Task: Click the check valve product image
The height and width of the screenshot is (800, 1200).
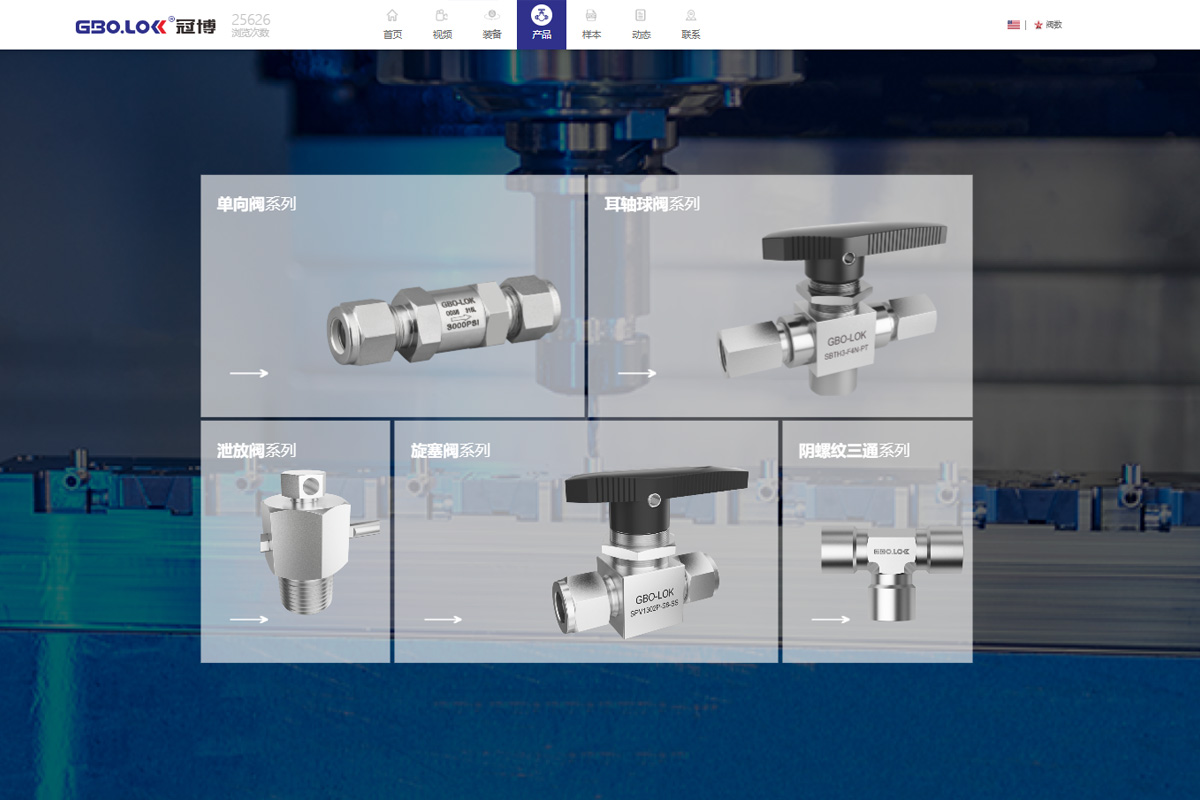Action: tap(444, 320)
